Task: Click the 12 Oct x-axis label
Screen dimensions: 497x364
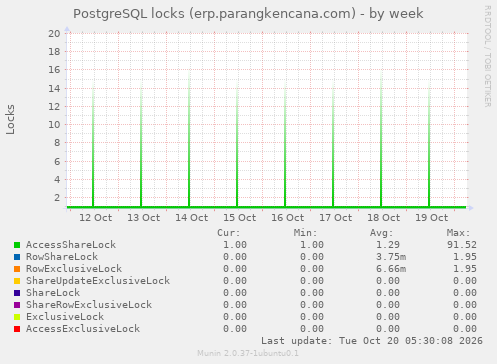Action: 96,218
